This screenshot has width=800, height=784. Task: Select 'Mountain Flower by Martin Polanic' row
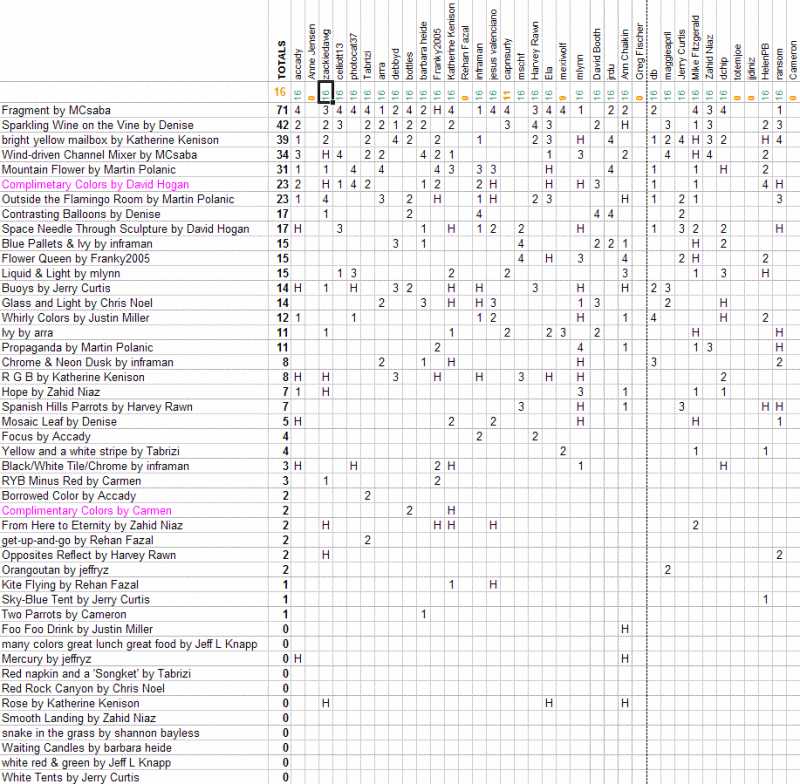89,169
